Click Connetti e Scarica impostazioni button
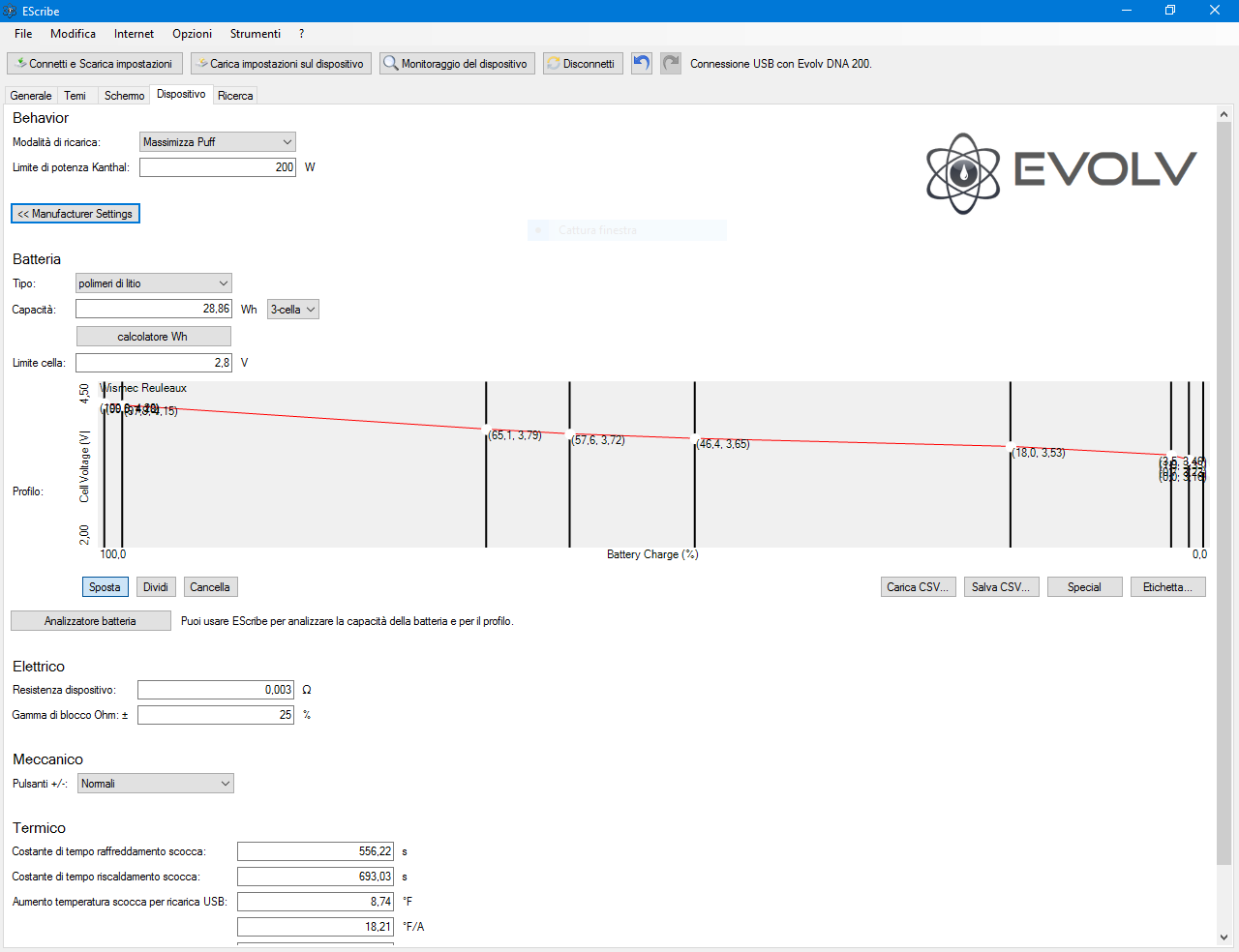The image size is (1239, 952). (95, 64)
